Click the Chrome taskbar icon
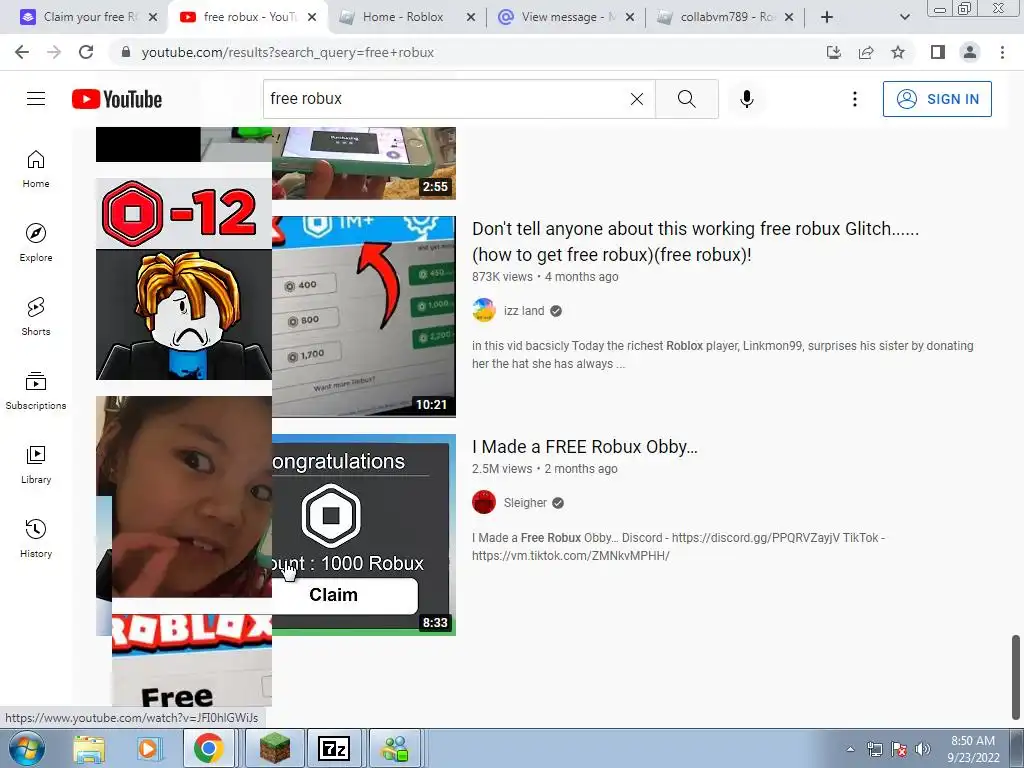 click(x=208, y=748)
